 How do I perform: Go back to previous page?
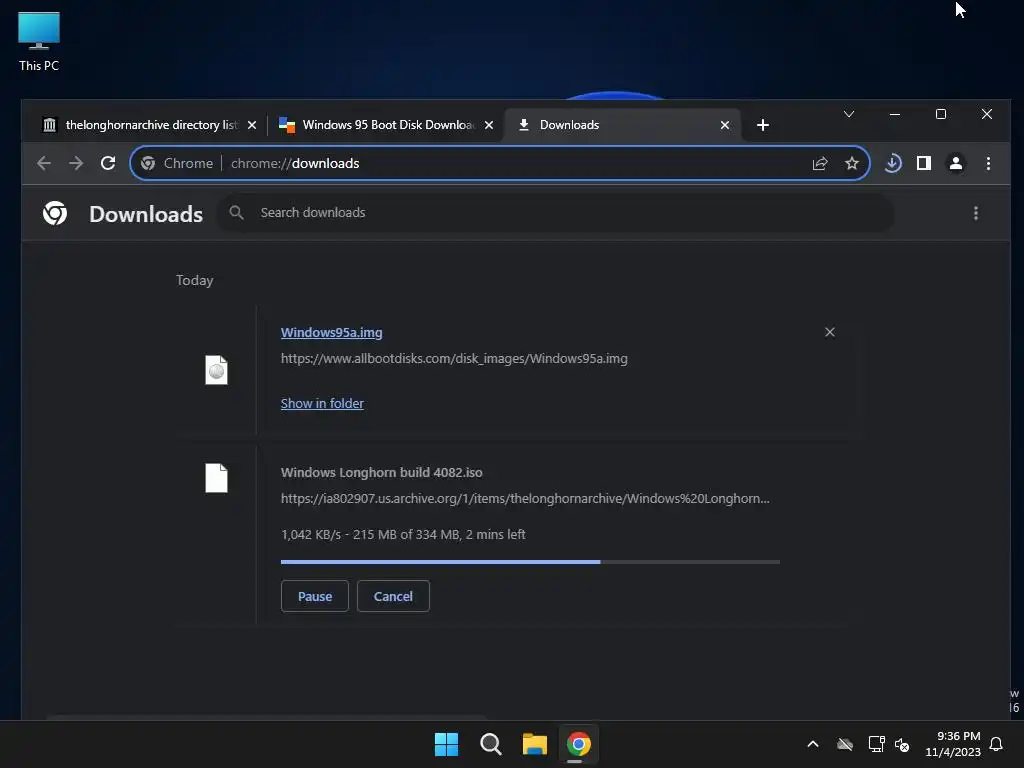[x=44, y=163]
